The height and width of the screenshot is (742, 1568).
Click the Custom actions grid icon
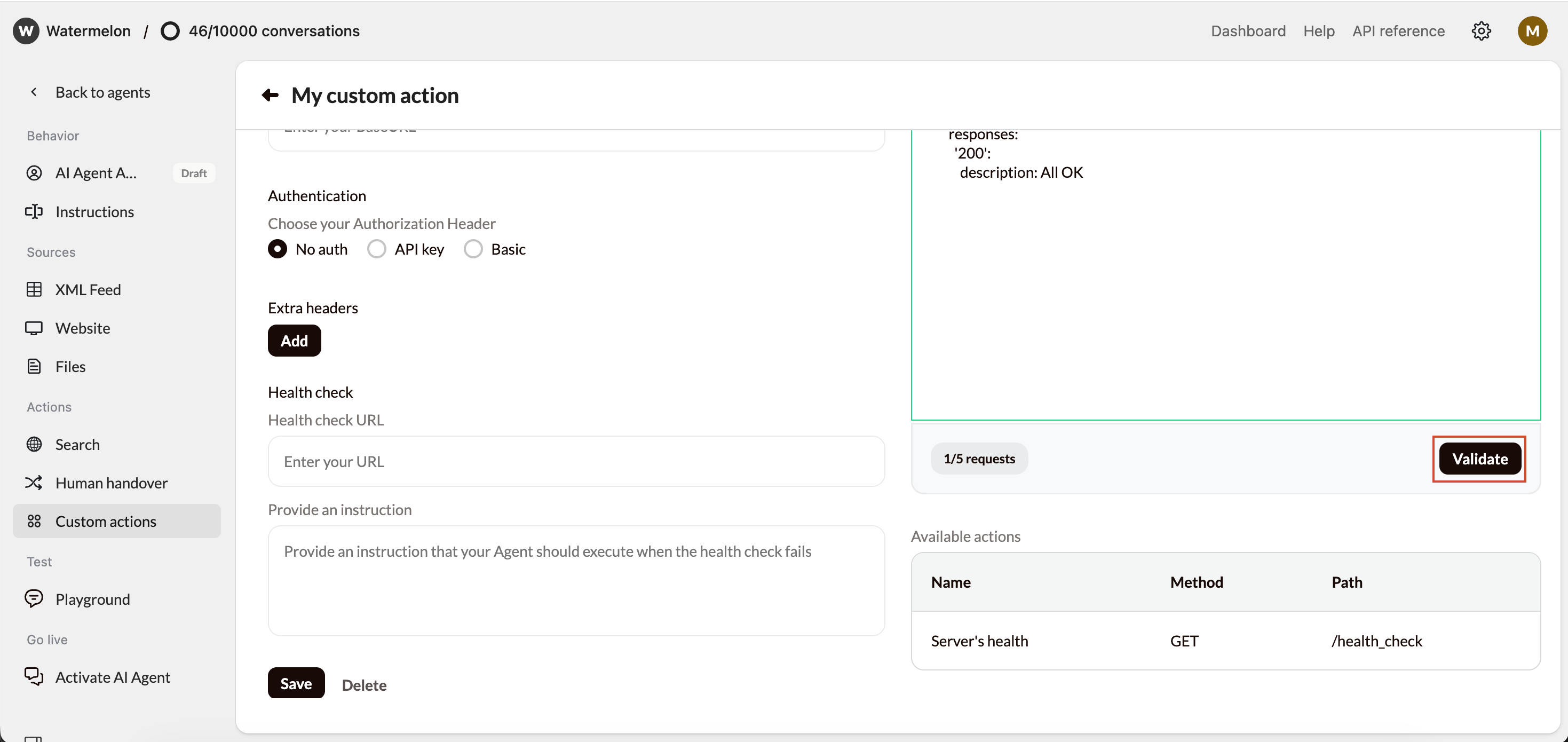pos(34,522)
